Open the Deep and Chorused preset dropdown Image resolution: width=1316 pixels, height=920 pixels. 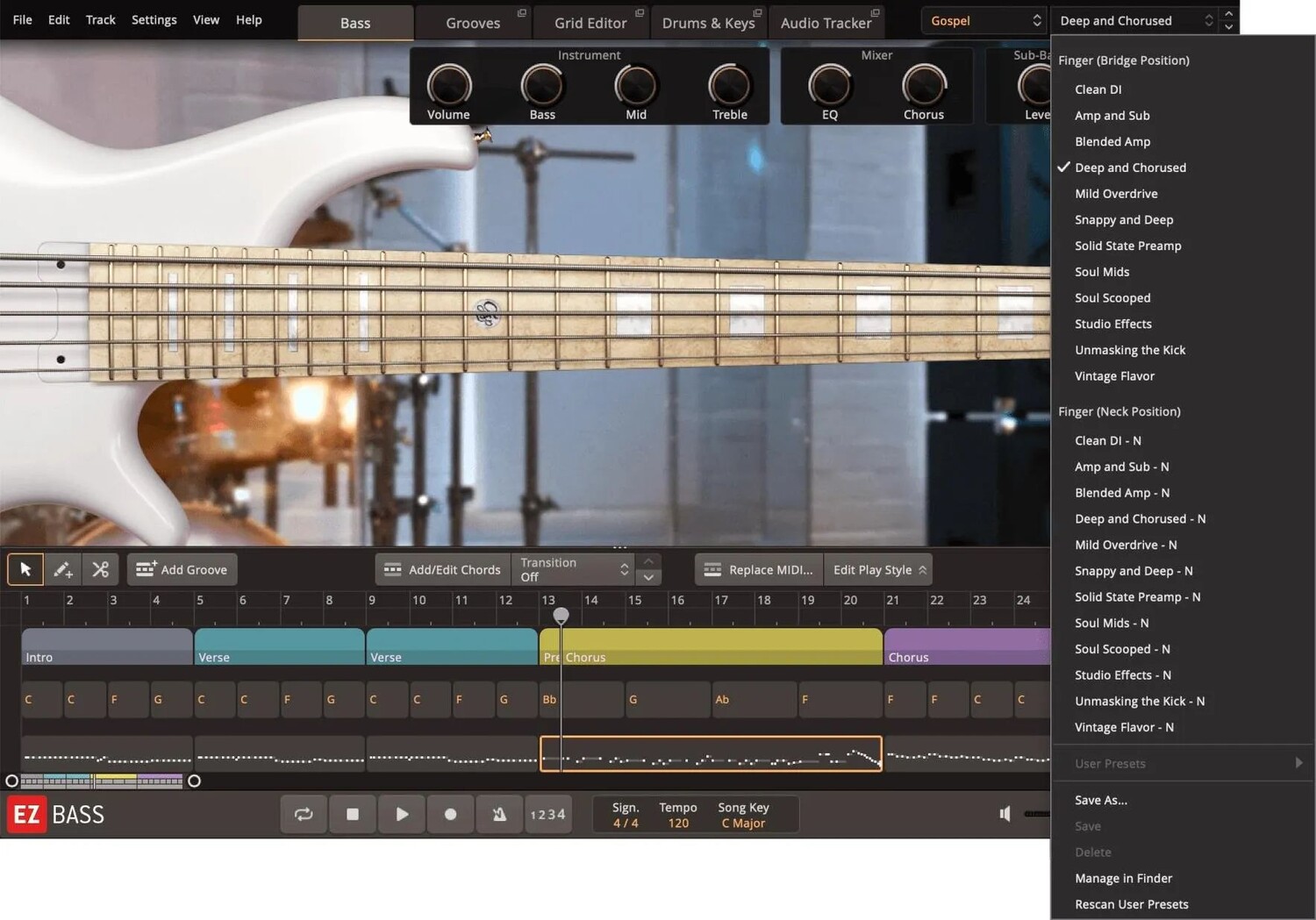coord(1136,20)
